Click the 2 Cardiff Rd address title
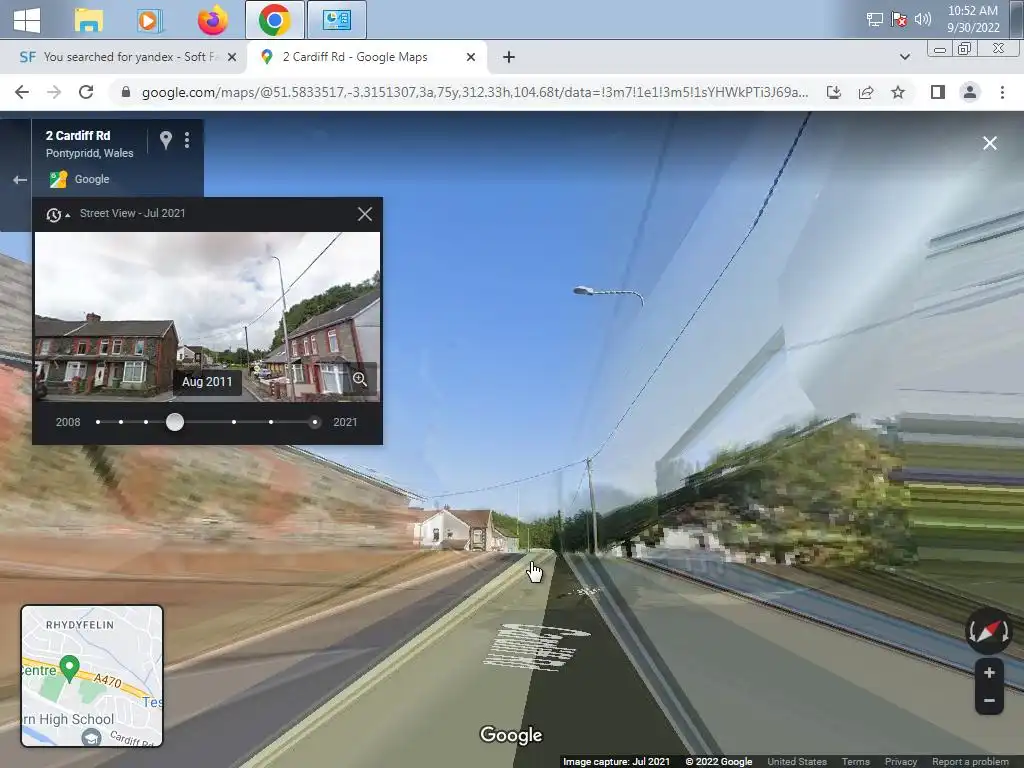 [x=78, y=136]
